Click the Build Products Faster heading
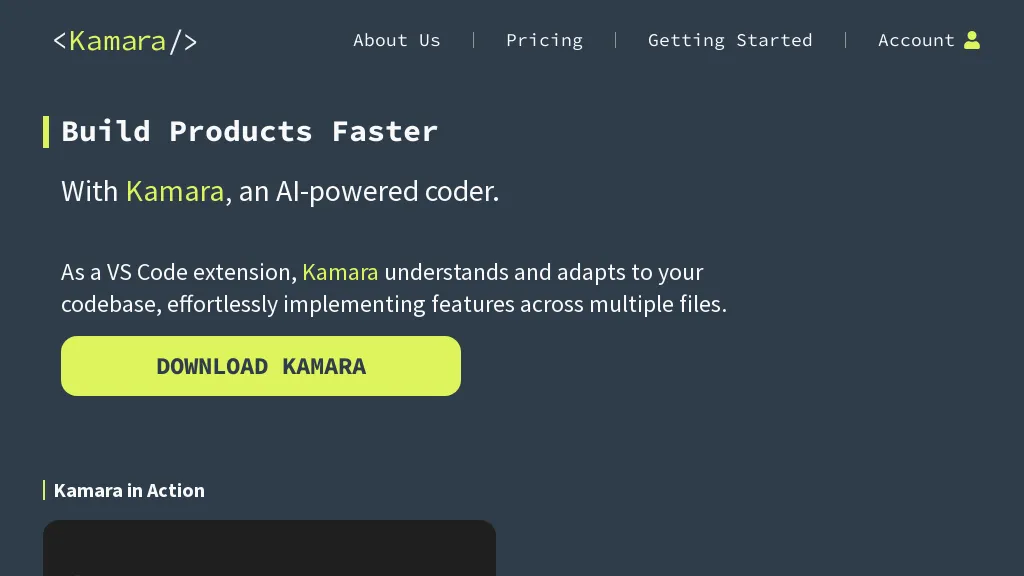 pos(250,131)
